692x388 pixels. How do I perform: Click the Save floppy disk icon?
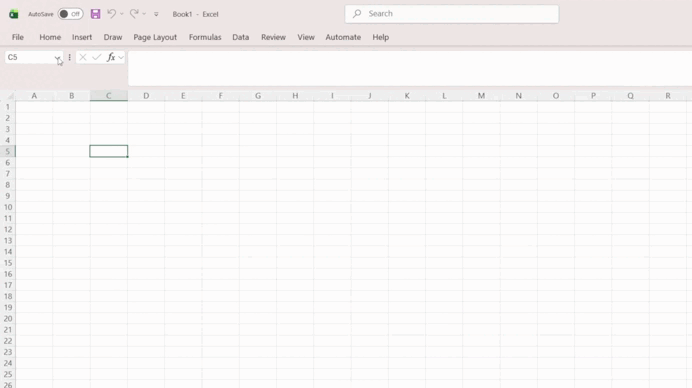95,14
